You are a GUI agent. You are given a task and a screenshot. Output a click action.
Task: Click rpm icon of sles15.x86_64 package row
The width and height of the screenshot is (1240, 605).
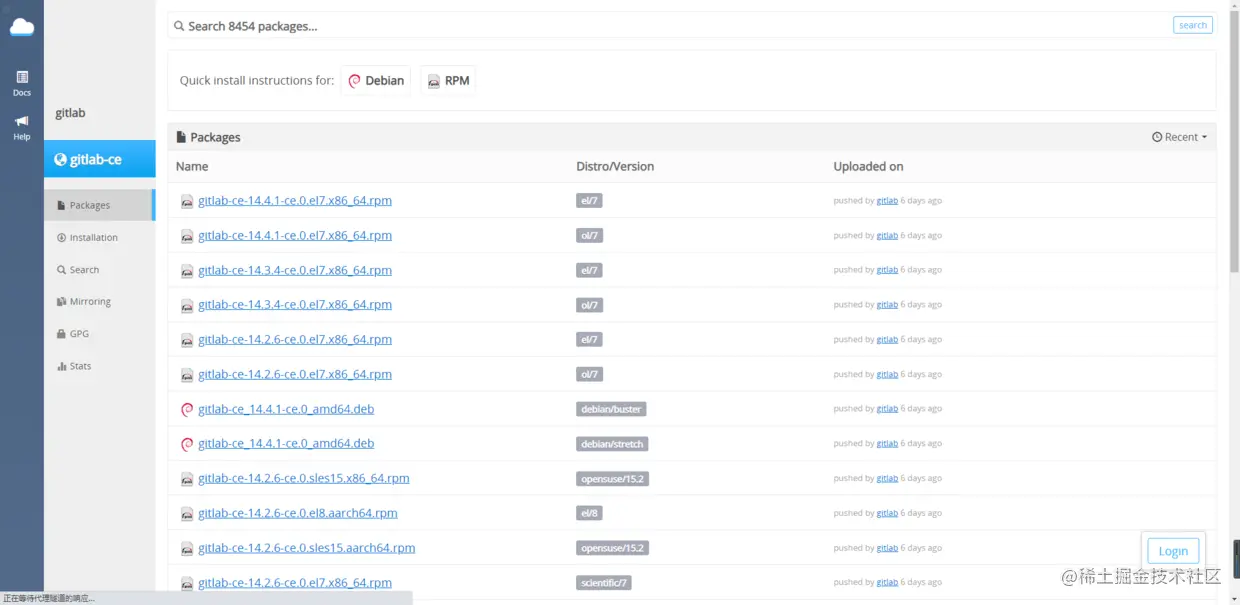point(187,479)
